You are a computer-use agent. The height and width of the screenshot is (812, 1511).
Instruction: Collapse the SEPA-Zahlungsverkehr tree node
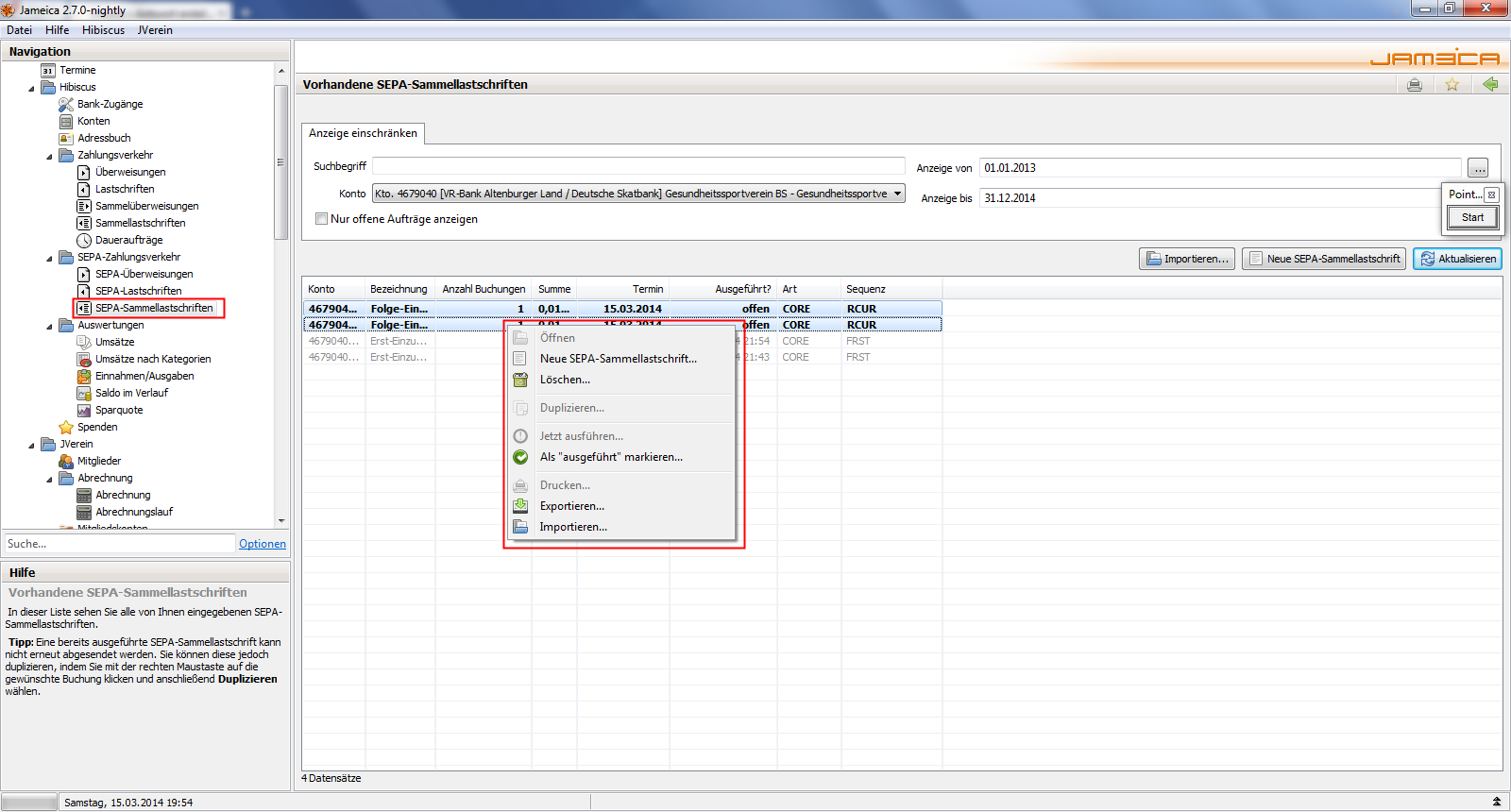[49, 259]
